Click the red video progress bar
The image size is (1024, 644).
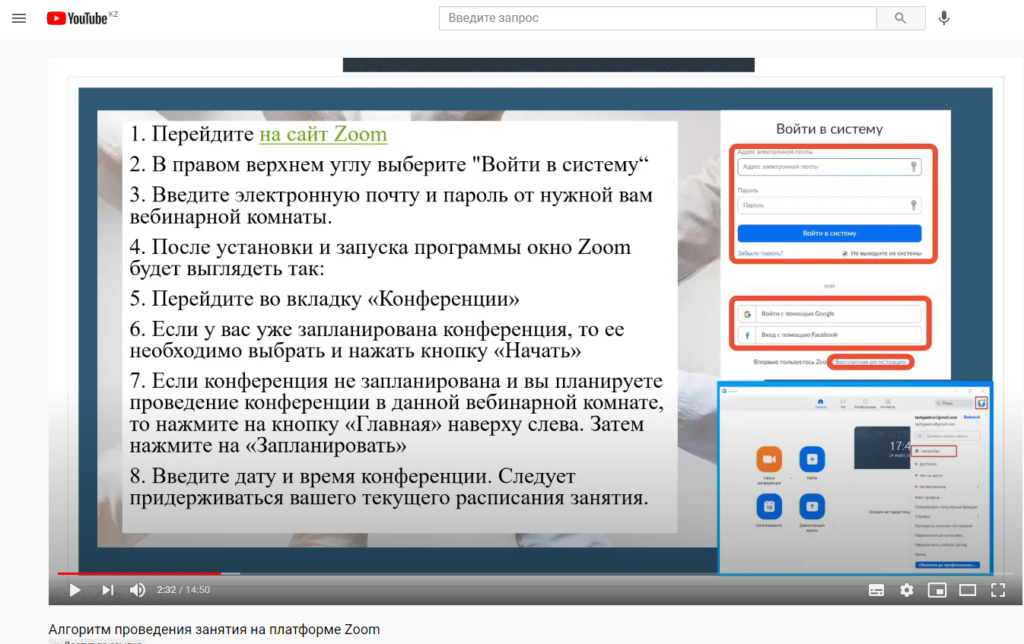pos(138,574)
